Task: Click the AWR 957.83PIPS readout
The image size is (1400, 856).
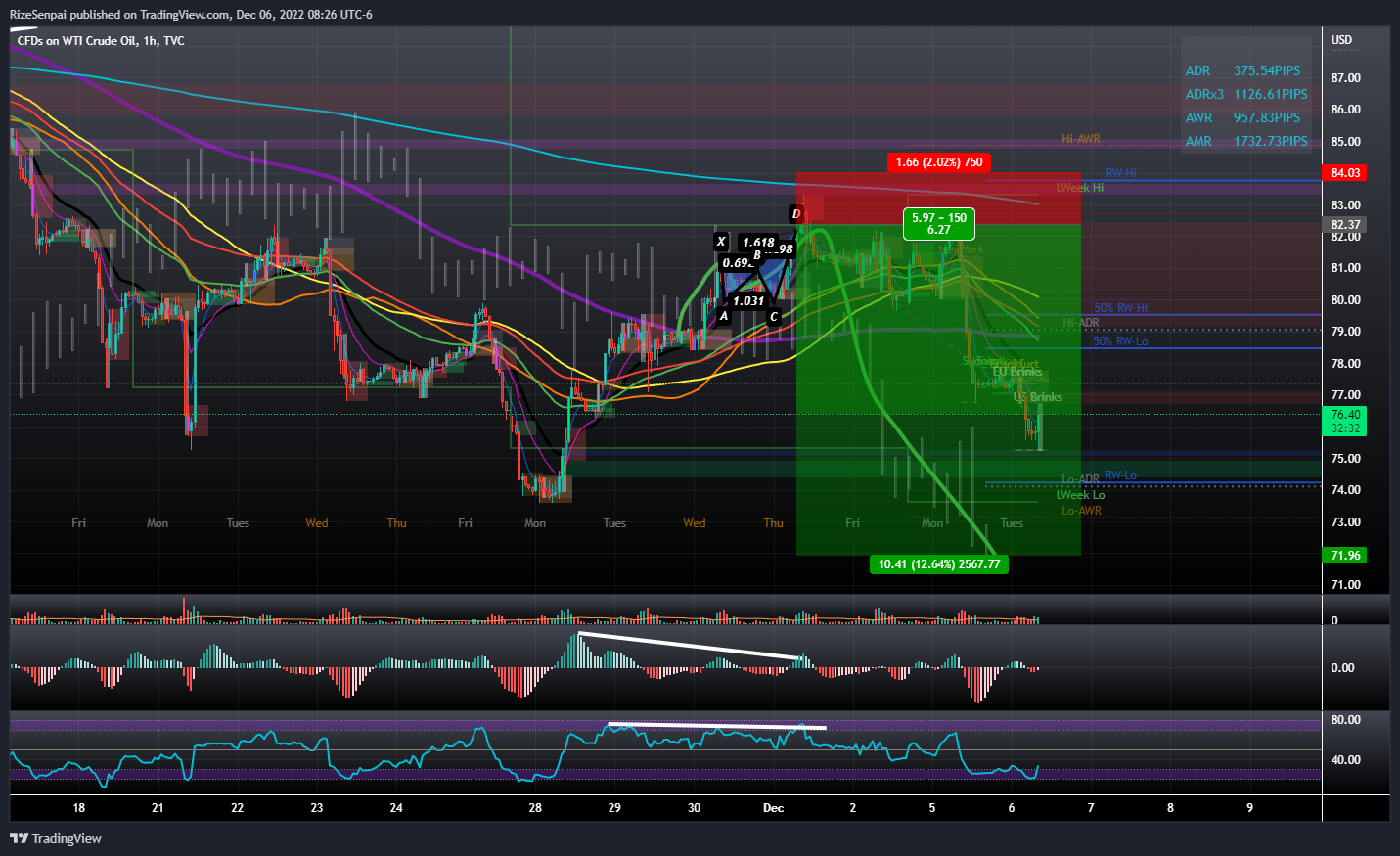Action: point(1242,117)
